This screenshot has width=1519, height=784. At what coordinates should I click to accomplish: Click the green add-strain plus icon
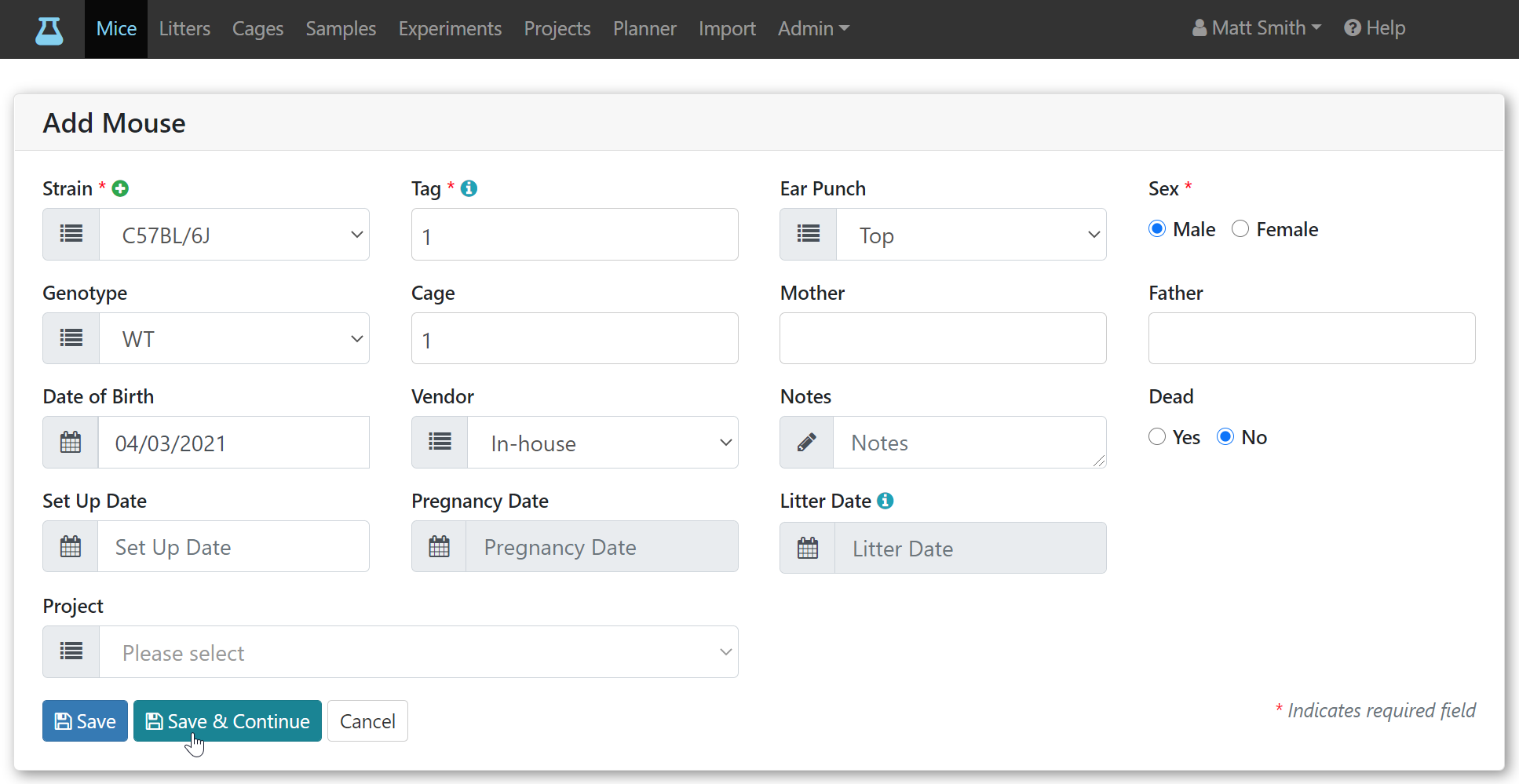(120, 188)
